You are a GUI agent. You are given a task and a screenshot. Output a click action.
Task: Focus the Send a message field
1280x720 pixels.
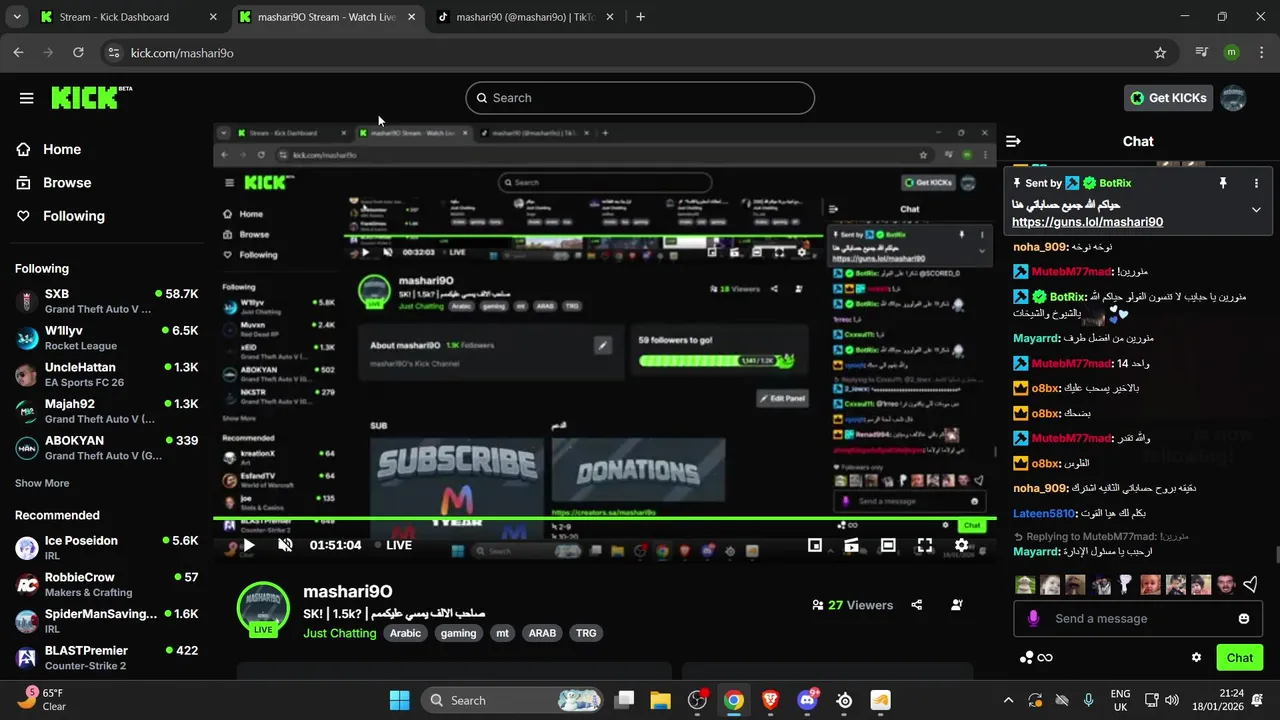click(1139, 618)
